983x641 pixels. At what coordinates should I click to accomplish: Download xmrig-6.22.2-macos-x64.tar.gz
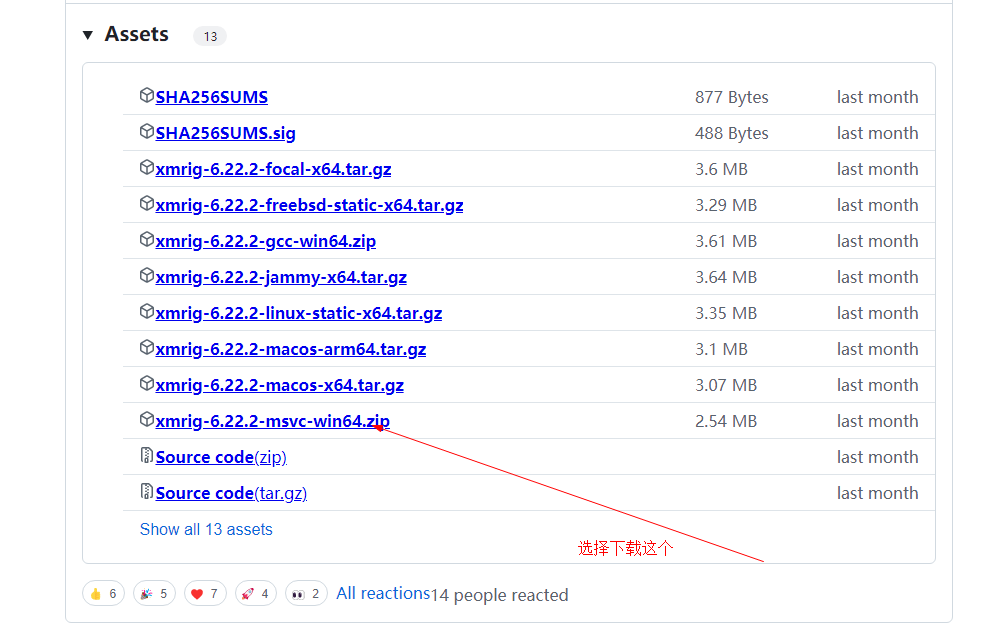tap(279, 385)
